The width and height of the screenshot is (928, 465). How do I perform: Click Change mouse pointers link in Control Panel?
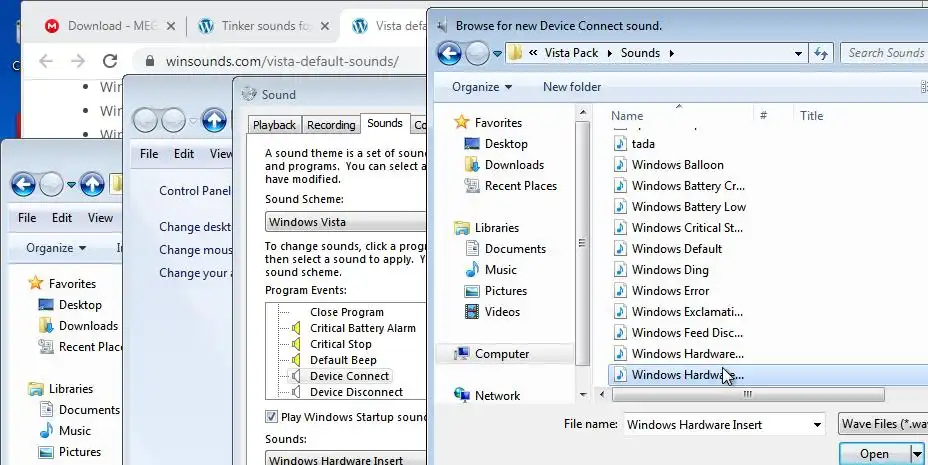195,250
